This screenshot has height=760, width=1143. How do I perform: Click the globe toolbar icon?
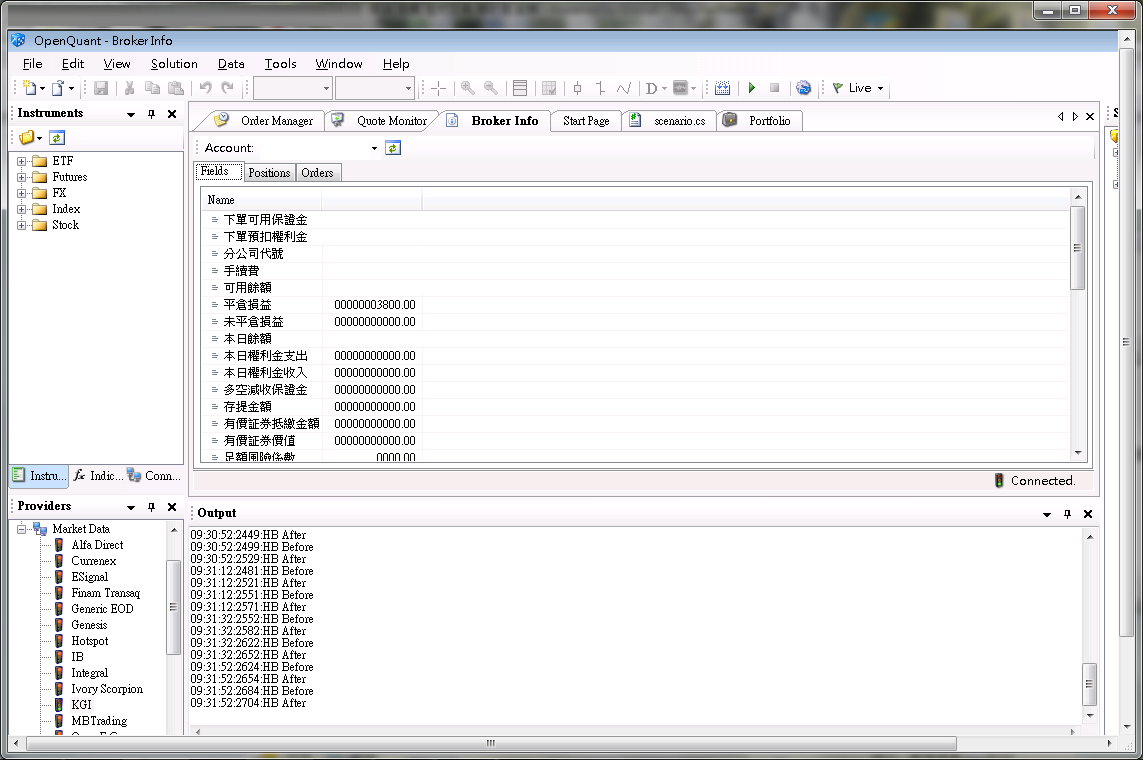point(803,88)
